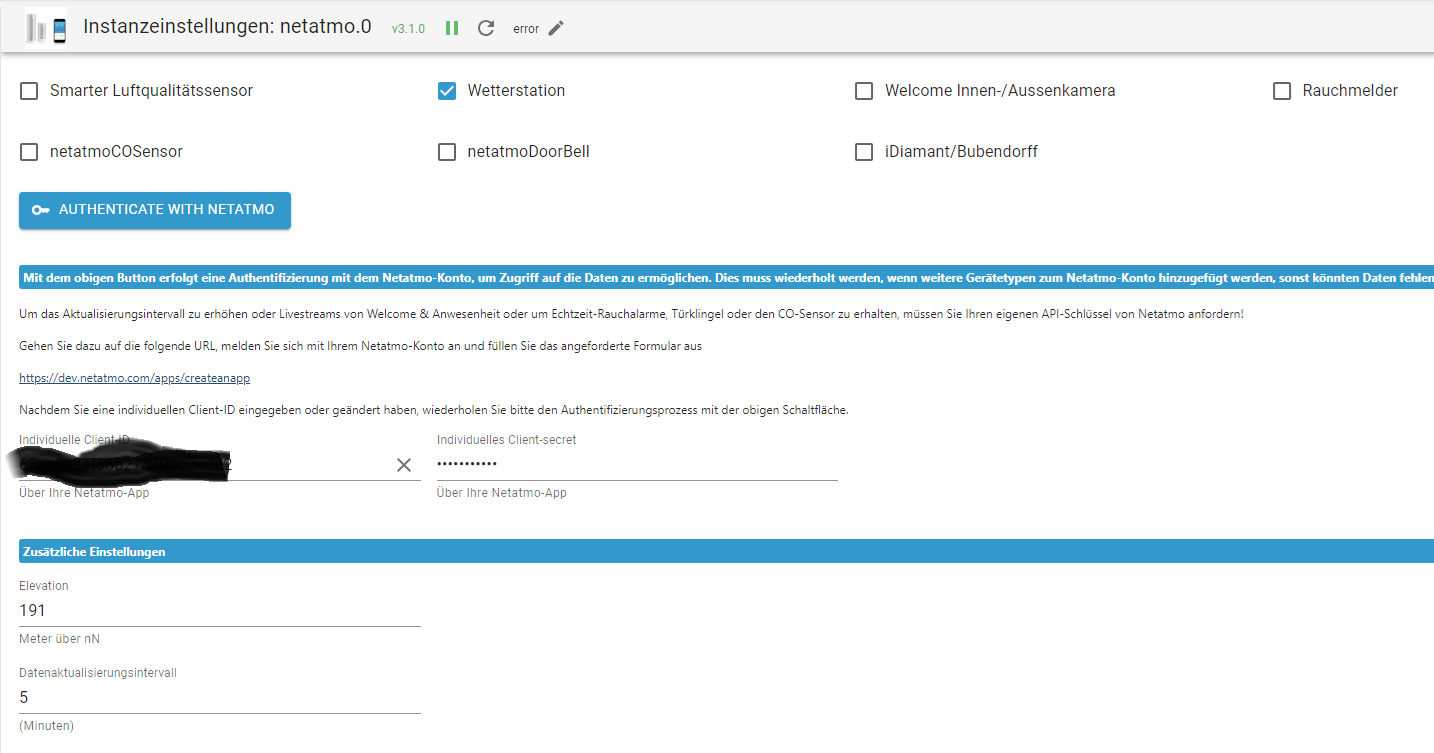This screenshot has width=1434, height=753.
Task: Enable netatmoCOSensor checkbox
Action: (x=30, y=152)
